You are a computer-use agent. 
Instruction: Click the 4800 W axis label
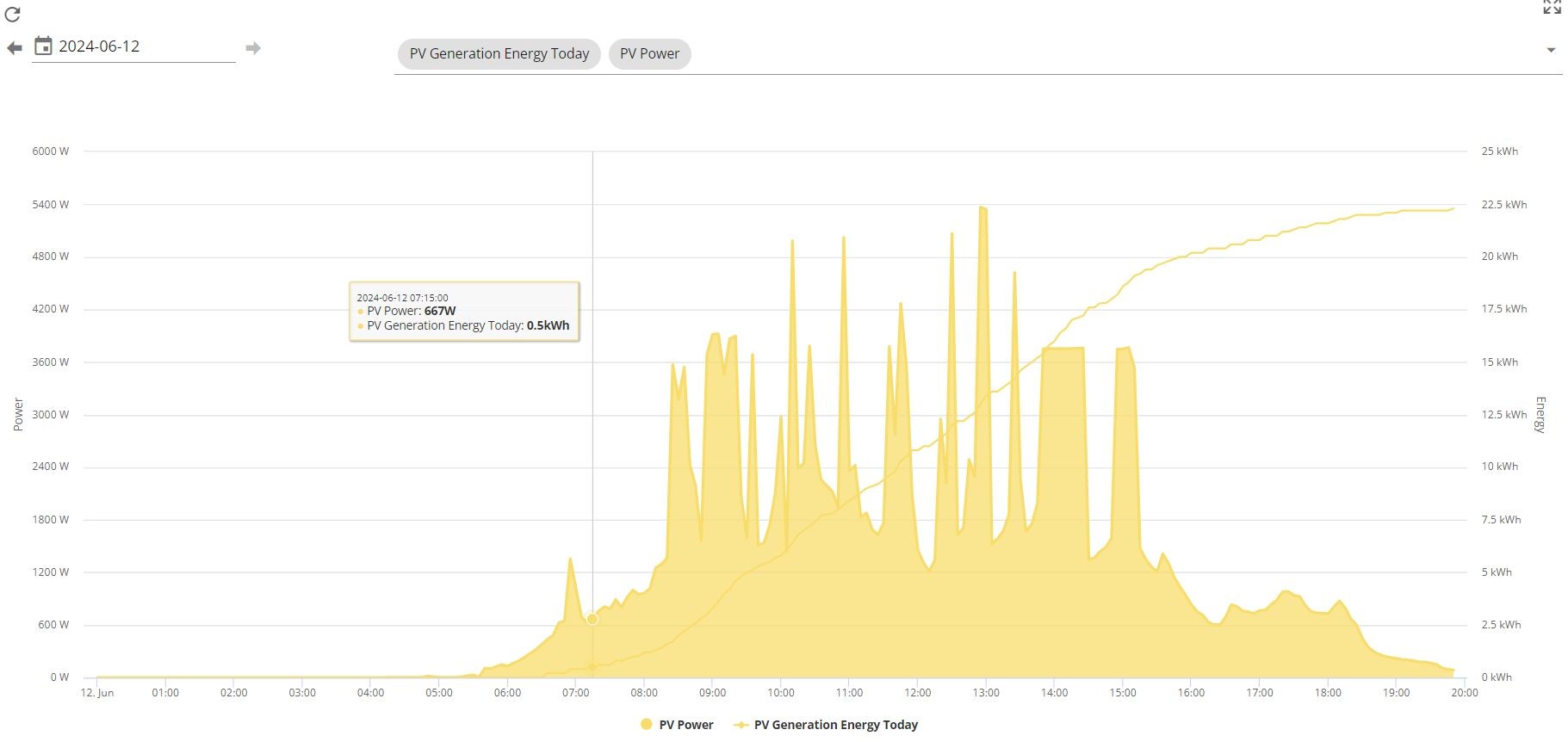coord(51,257)
